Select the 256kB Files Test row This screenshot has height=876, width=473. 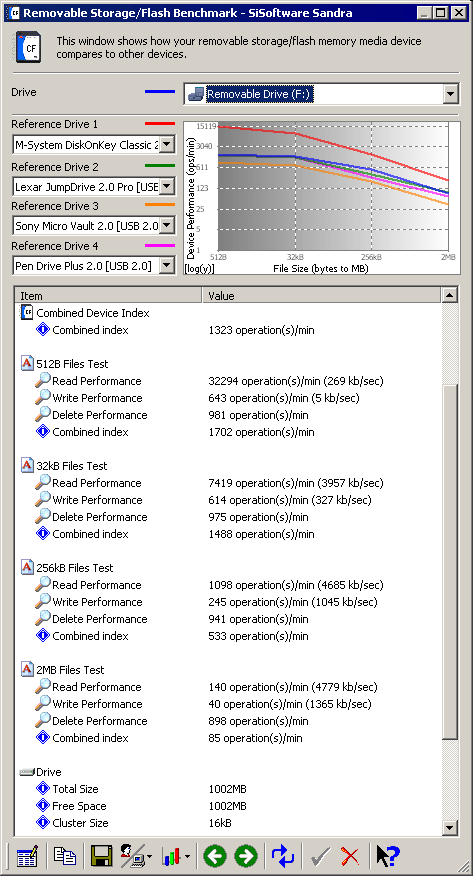[228, 568]
